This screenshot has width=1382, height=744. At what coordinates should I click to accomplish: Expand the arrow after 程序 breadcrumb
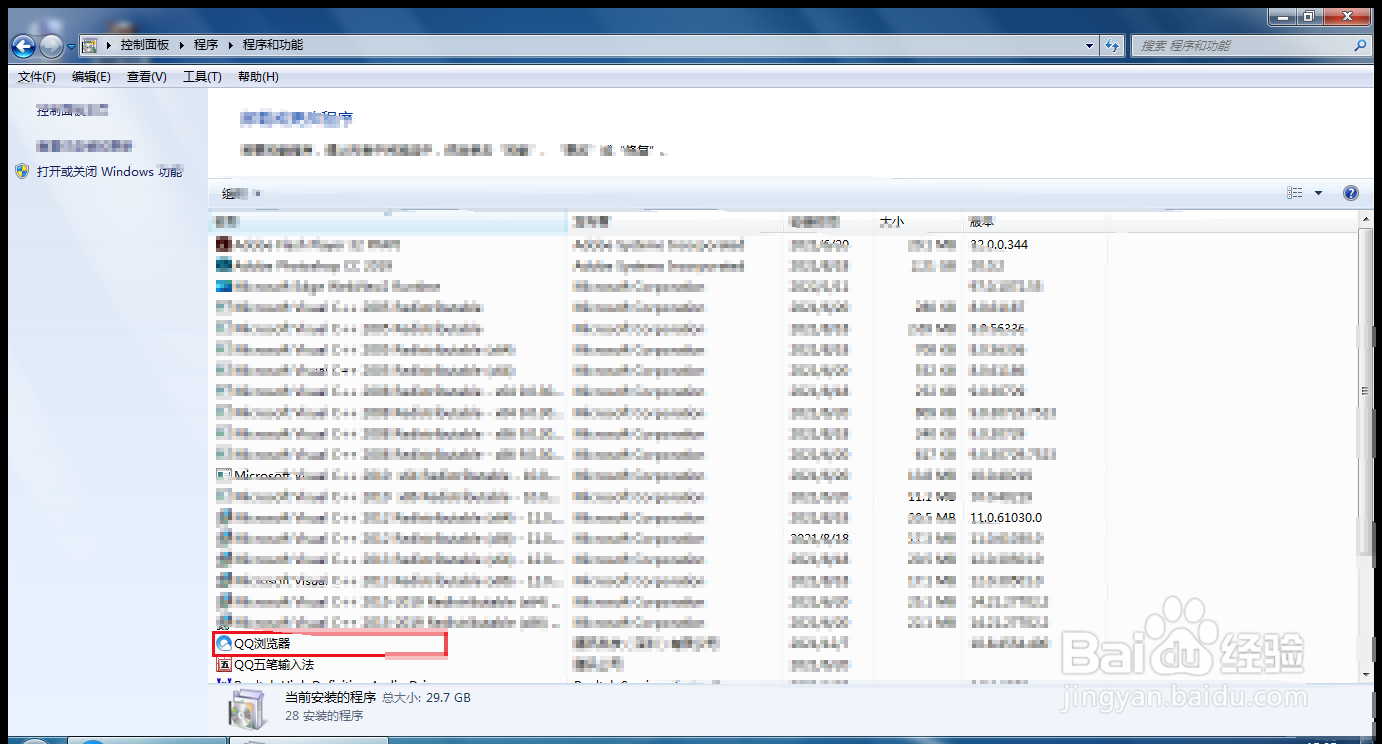pos(231,45)
